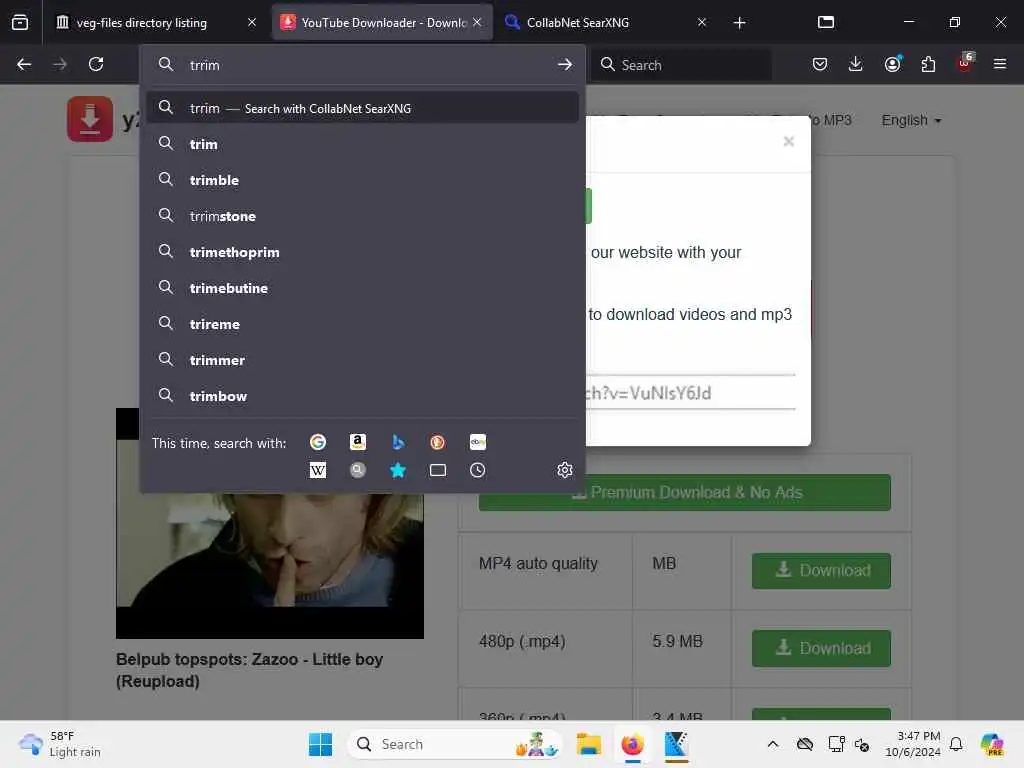Search history with the clock icon

[x=477, y=470]
